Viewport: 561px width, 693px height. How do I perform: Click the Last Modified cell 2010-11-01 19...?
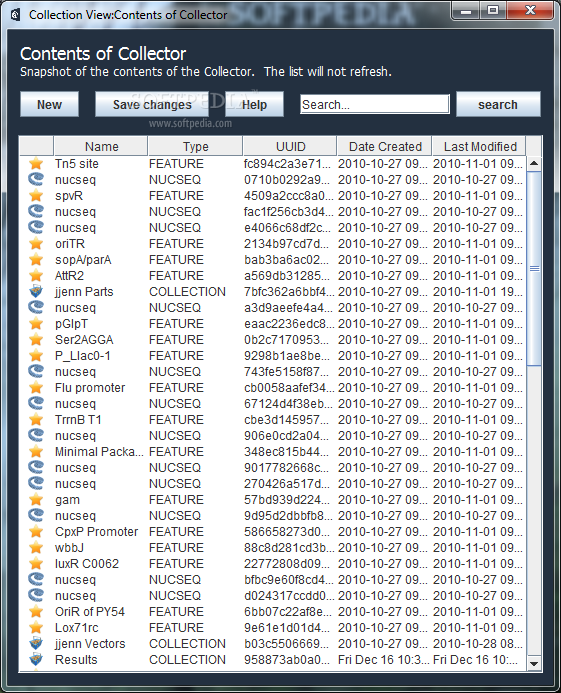point(478,292)
